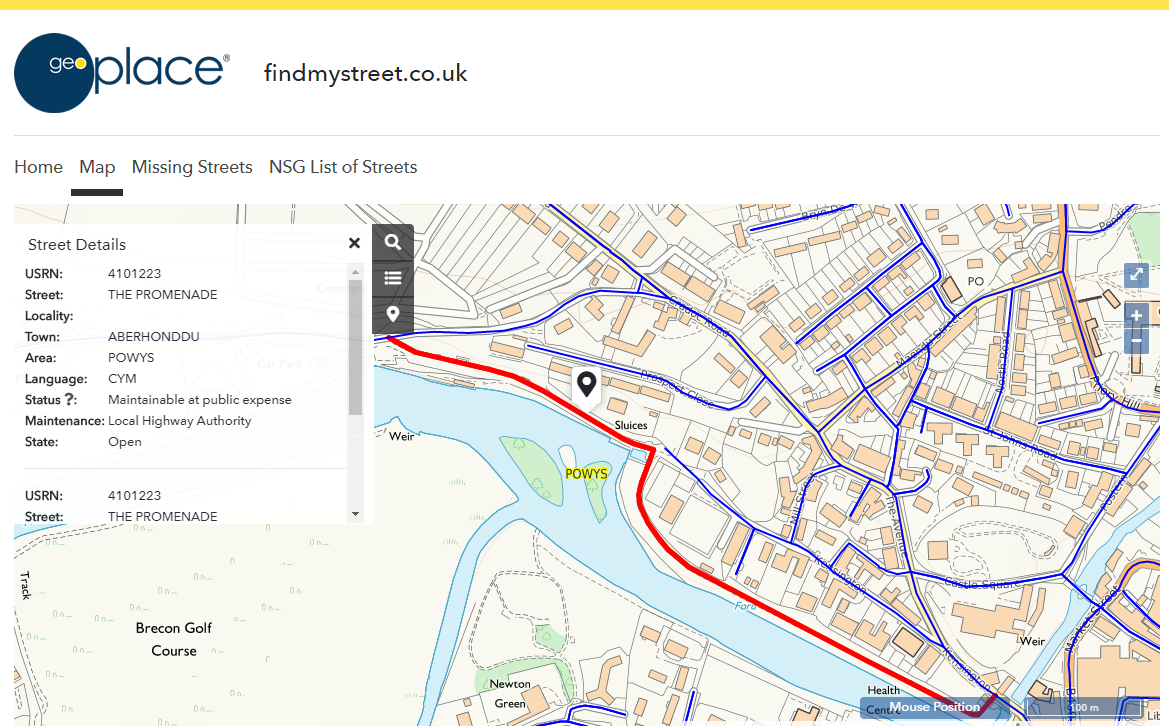1169x726 pixels.
Task: Toggle the Mouse Position display
Action: 934,707
